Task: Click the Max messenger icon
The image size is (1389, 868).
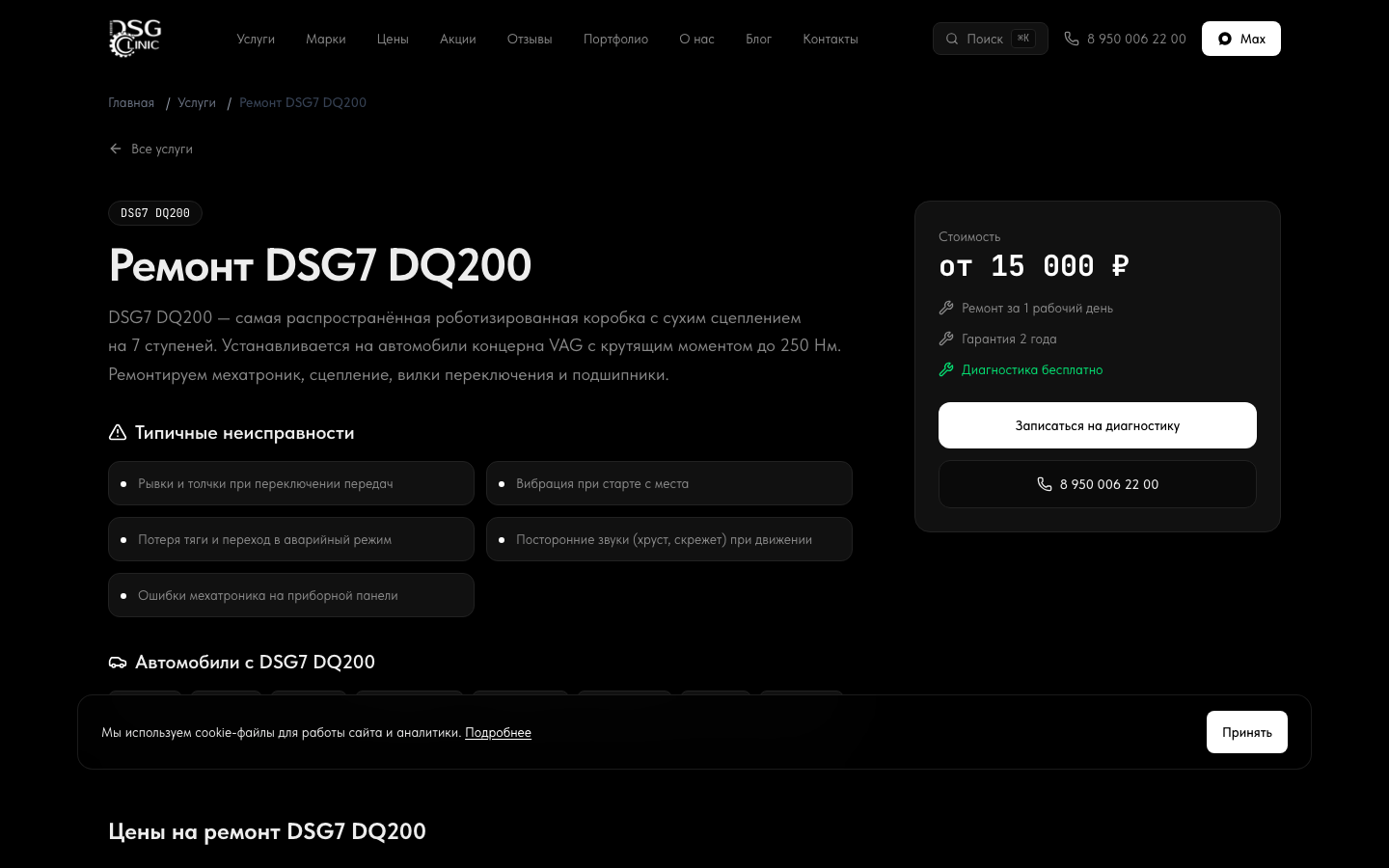Action: pyautogui.click(x=1225, y=39)
